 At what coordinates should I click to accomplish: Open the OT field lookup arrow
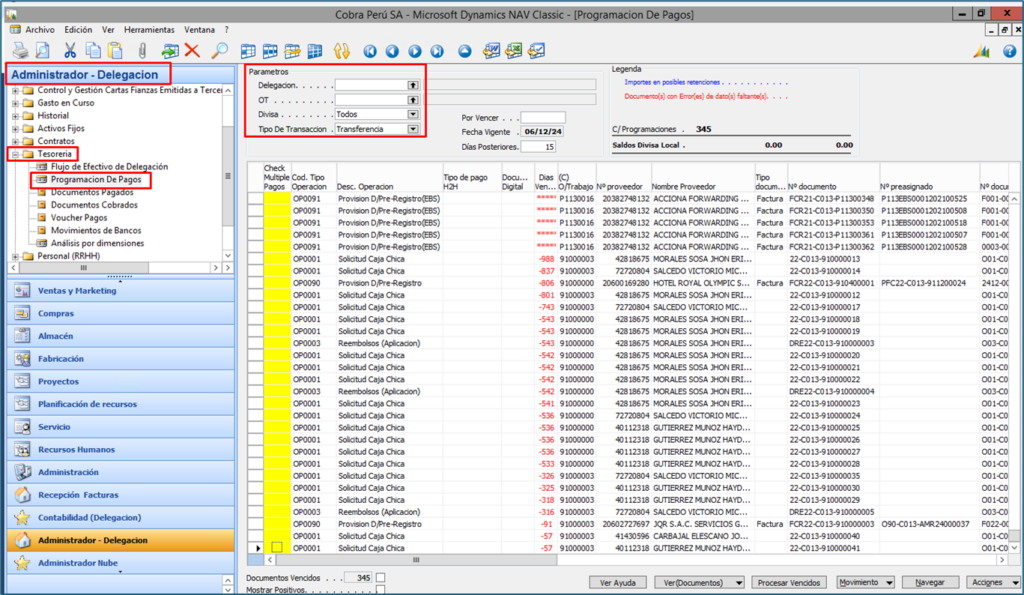coord(413,100)
